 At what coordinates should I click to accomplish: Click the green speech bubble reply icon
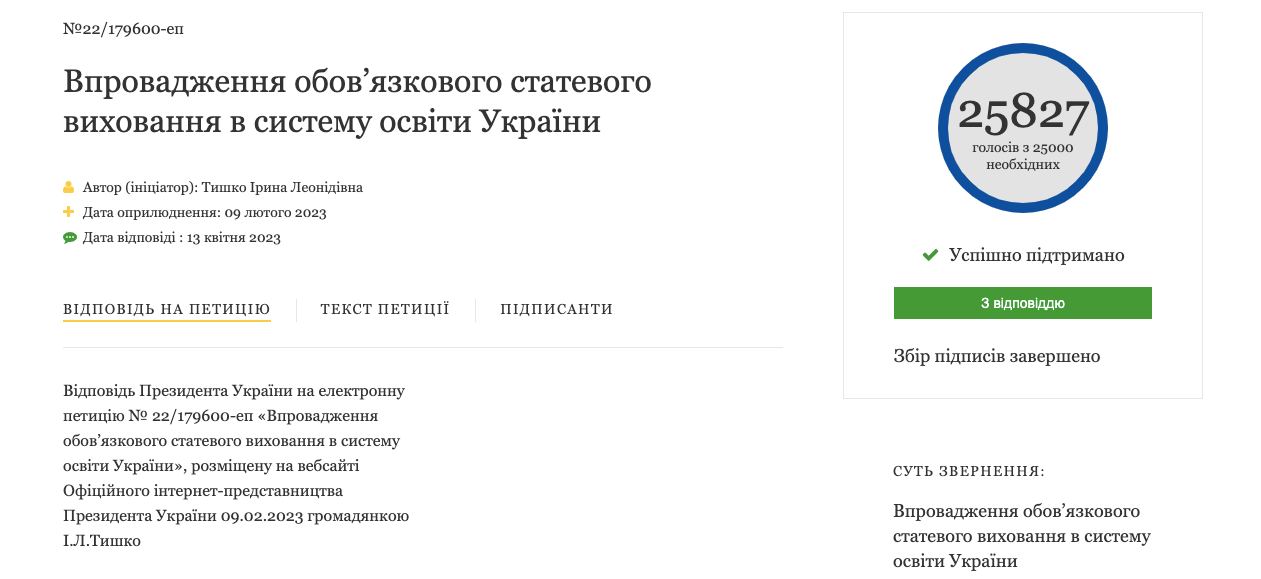pos(69,238)
